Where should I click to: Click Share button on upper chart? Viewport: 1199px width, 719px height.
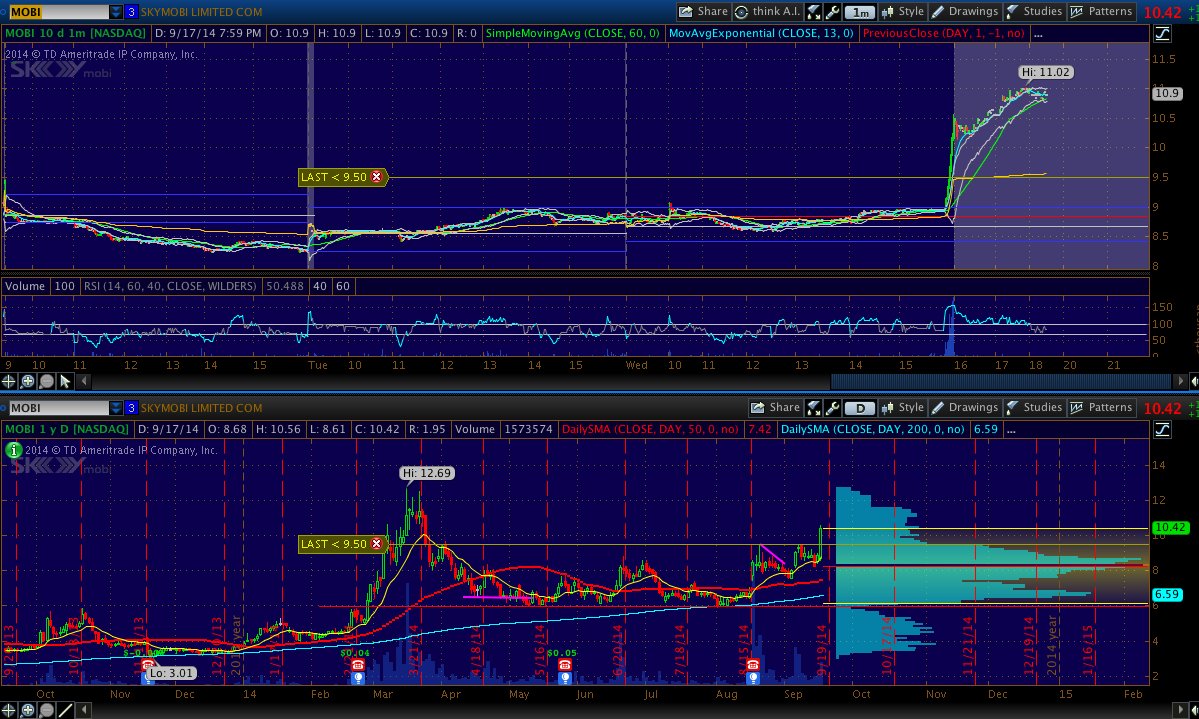coord(703,12)
